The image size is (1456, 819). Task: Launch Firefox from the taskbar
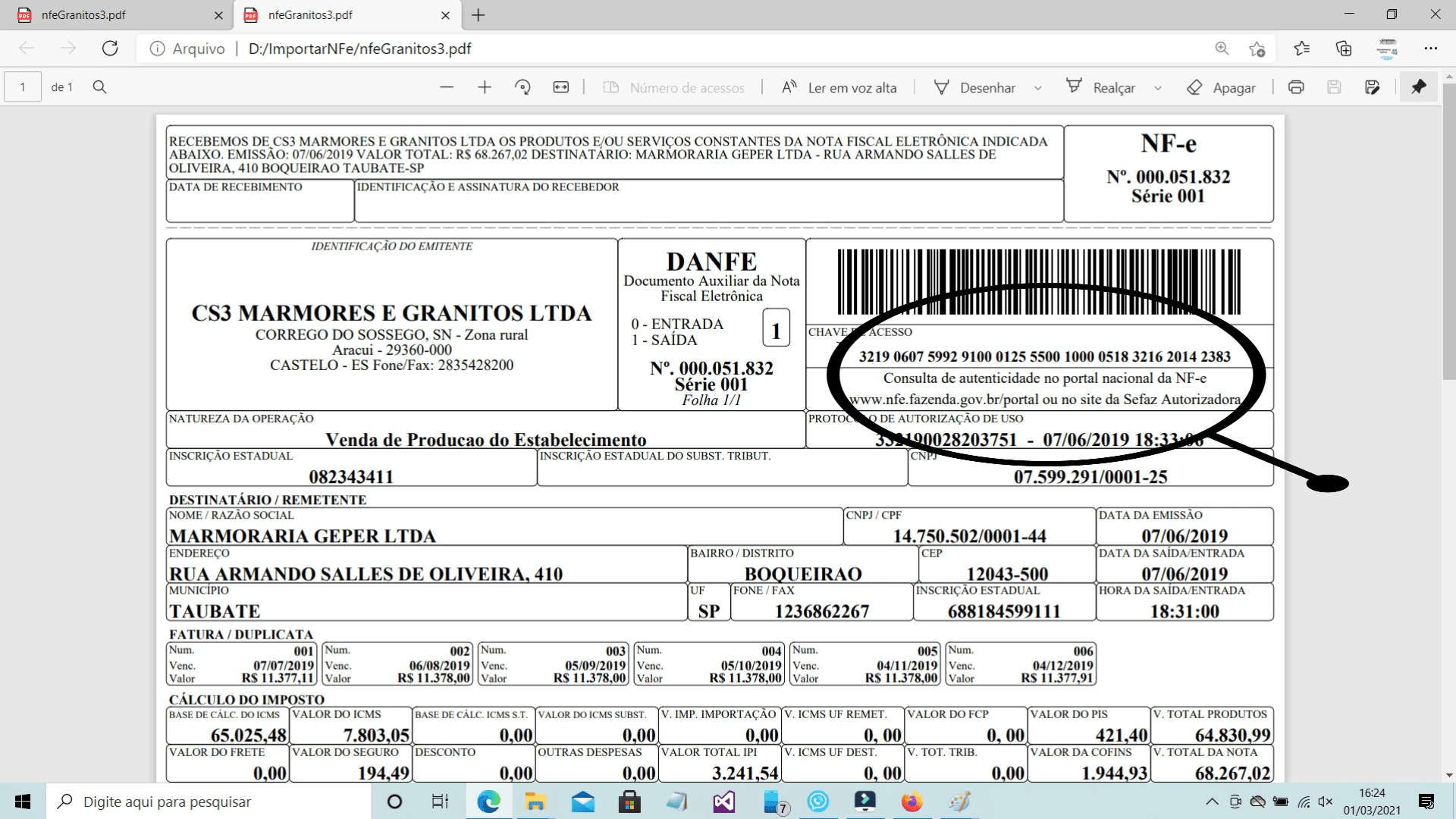click(912, 802)
